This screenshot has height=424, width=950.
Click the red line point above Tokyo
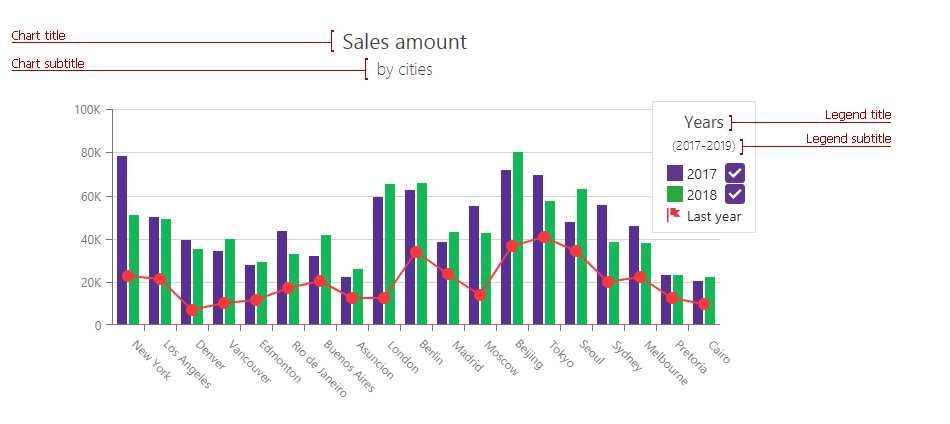544,237
